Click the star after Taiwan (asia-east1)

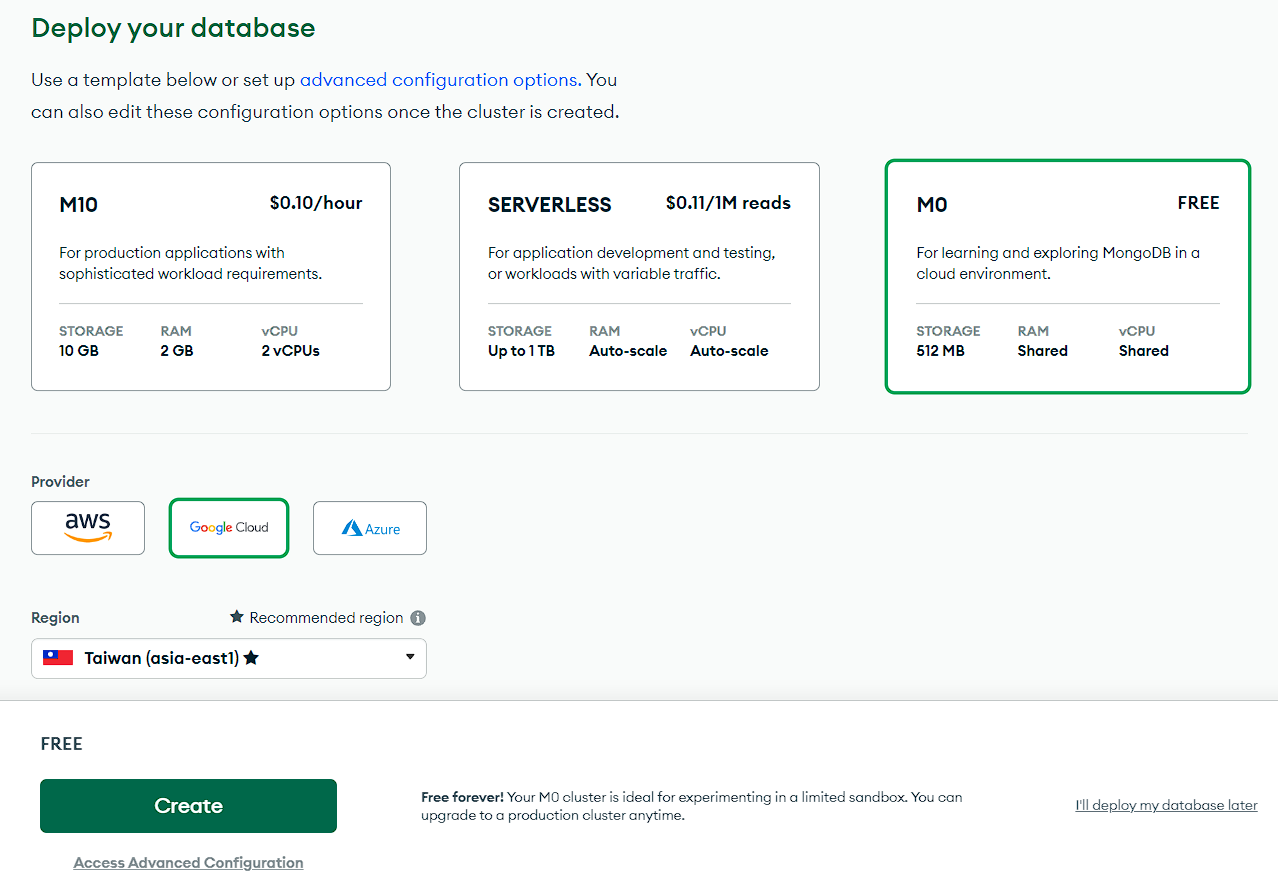point(251,658)
